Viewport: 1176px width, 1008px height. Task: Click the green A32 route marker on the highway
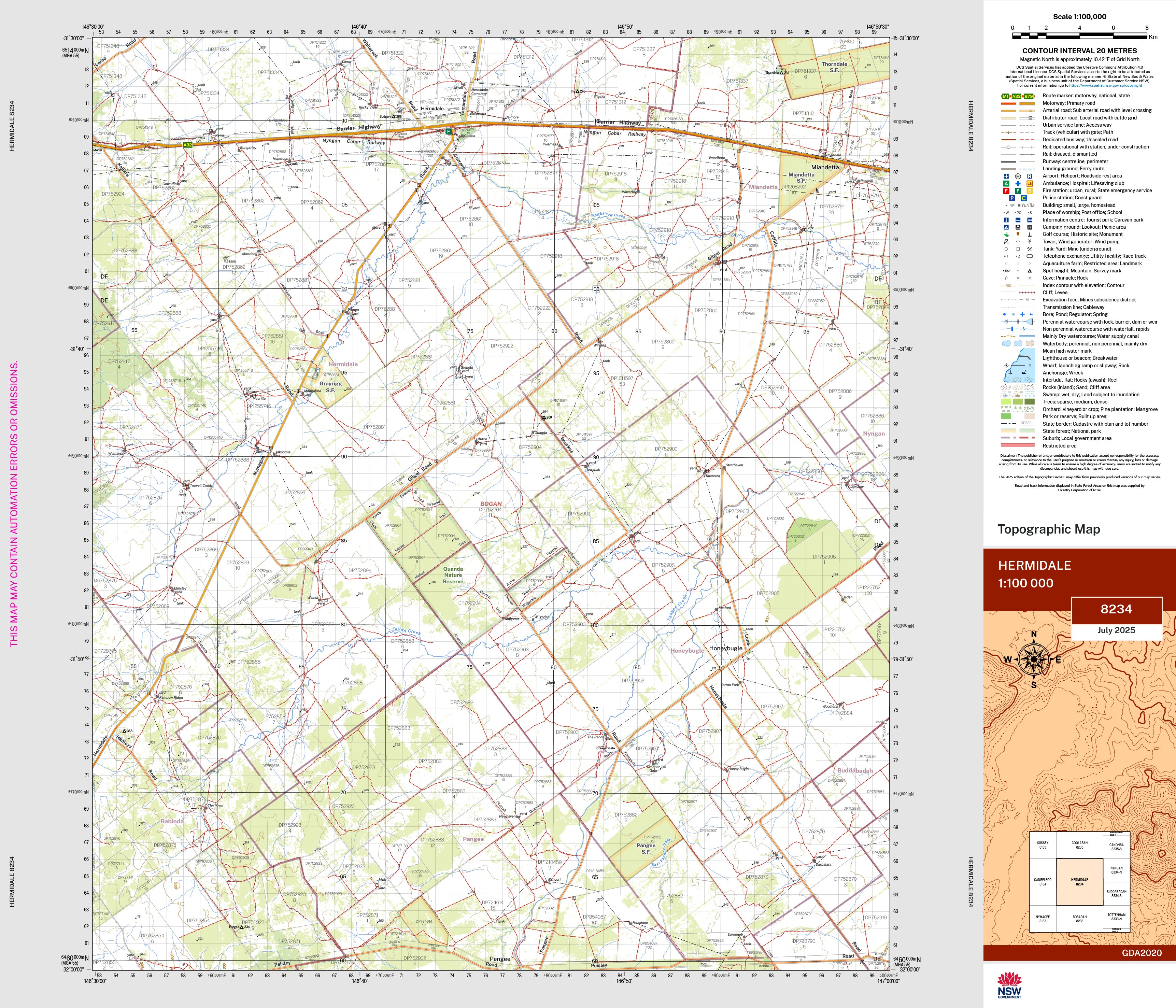click(188, 145)
